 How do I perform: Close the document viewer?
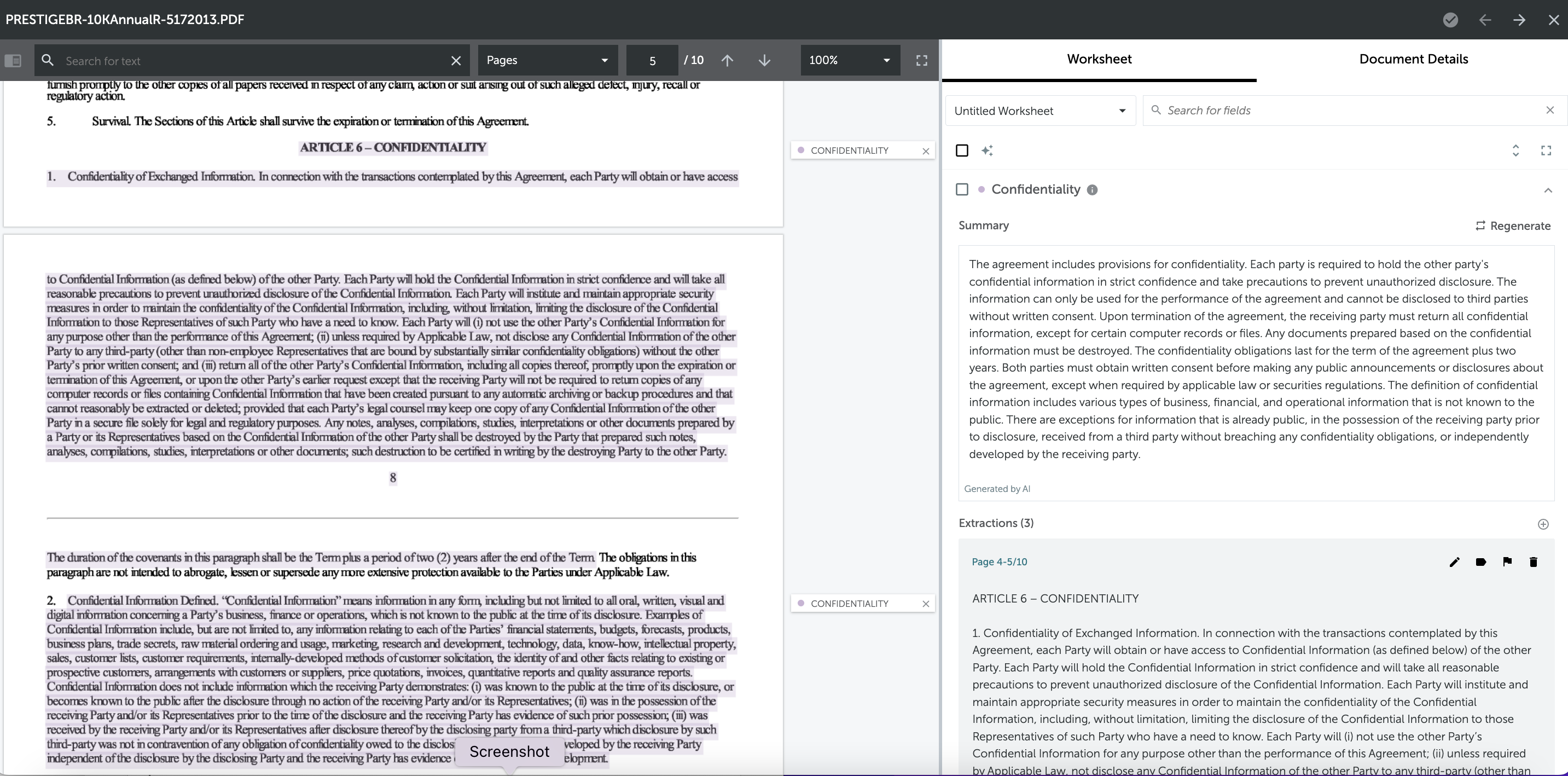1553,20
